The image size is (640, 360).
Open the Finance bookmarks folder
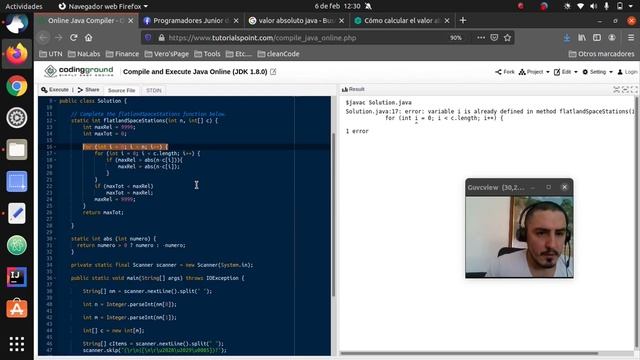coord(122,54)
